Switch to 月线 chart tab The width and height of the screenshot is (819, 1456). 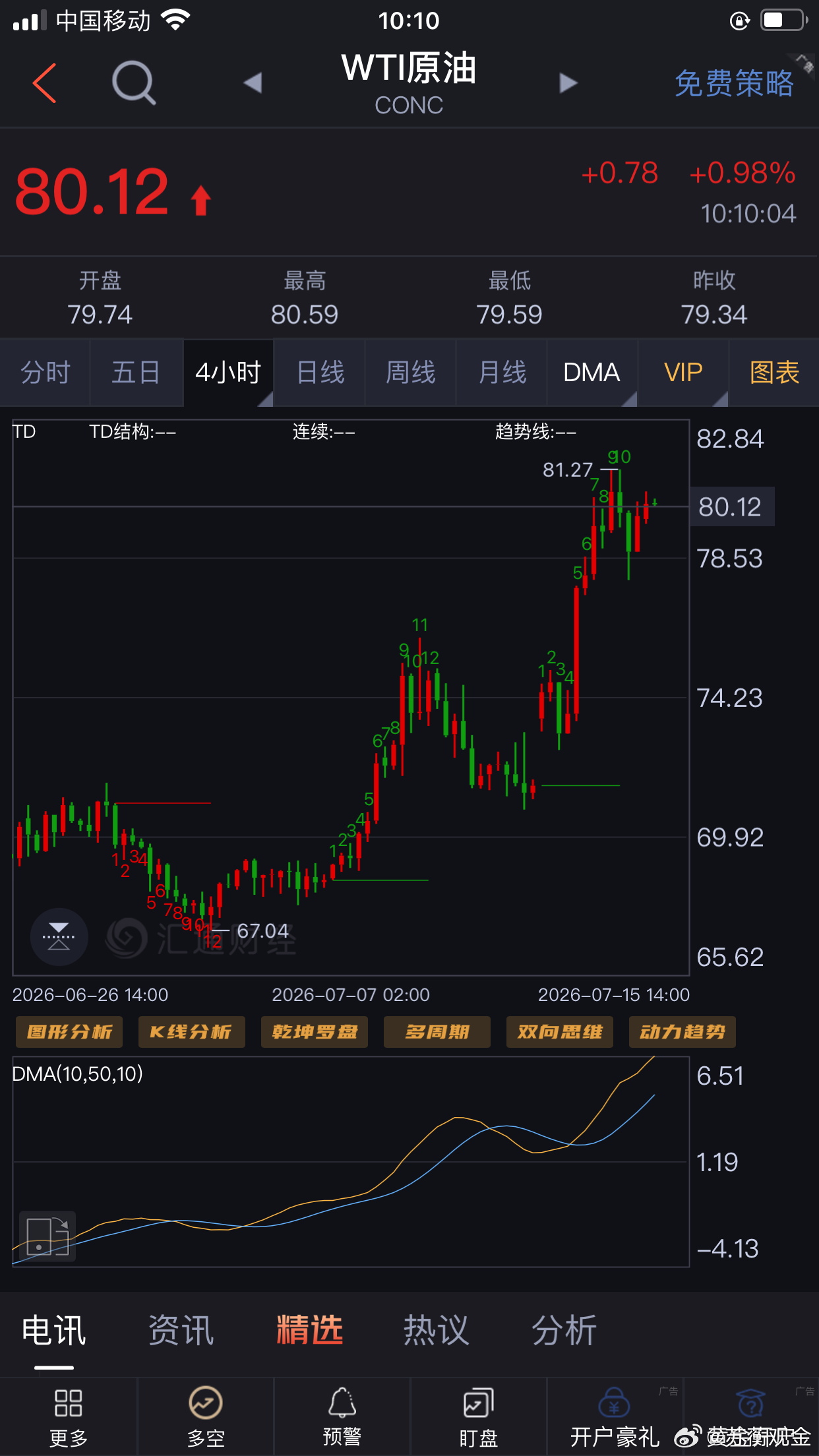pos(502,373)
